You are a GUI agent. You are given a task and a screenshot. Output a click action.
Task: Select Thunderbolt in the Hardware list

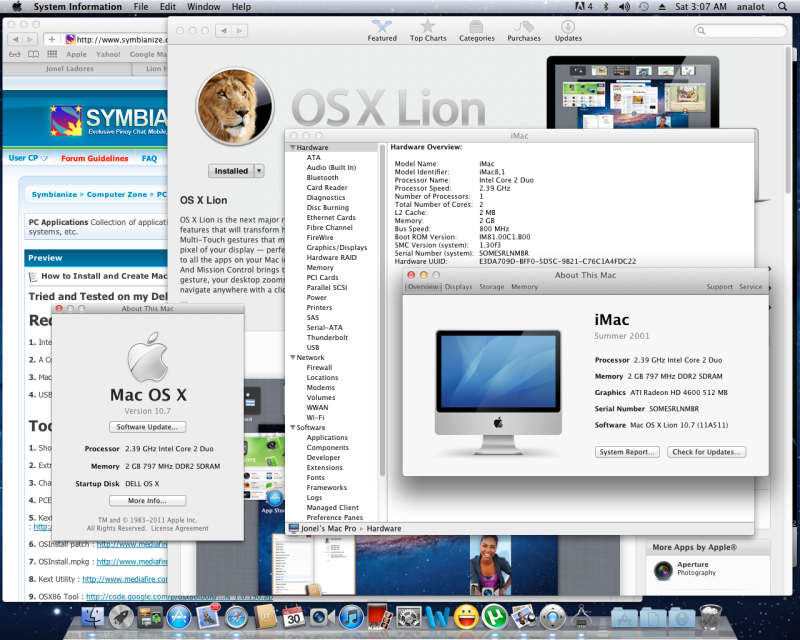pyautogui.click(x=327, y=337)
